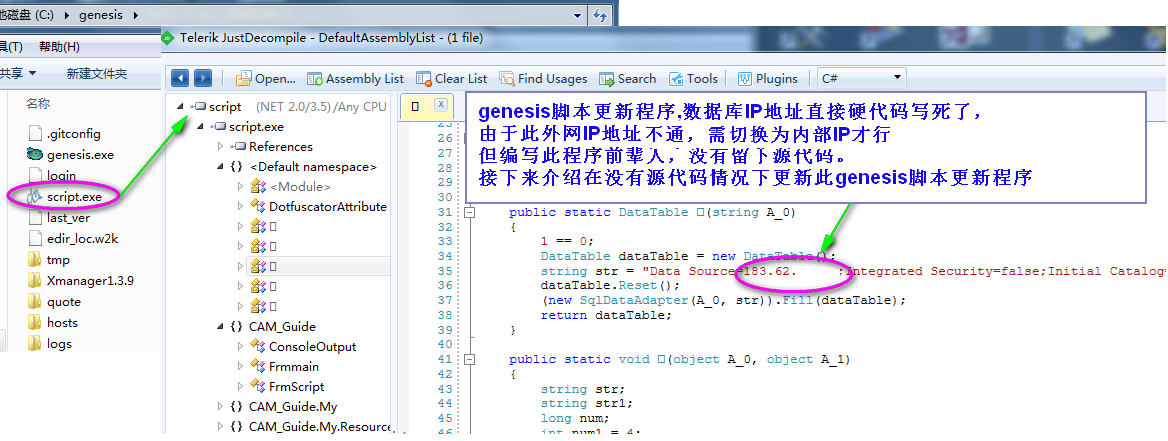Select the ConsoleOutput class

312,346
